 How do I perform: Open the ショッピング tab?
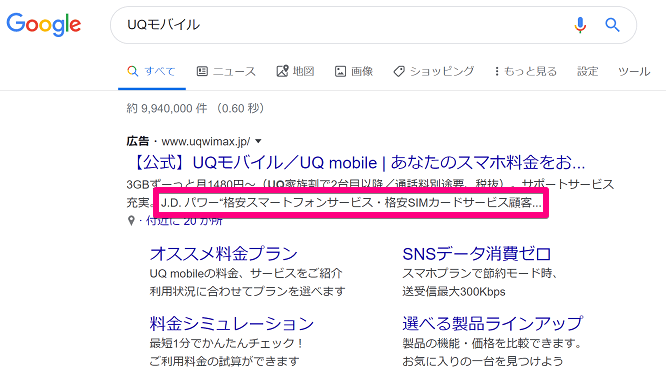pos(434,71)
